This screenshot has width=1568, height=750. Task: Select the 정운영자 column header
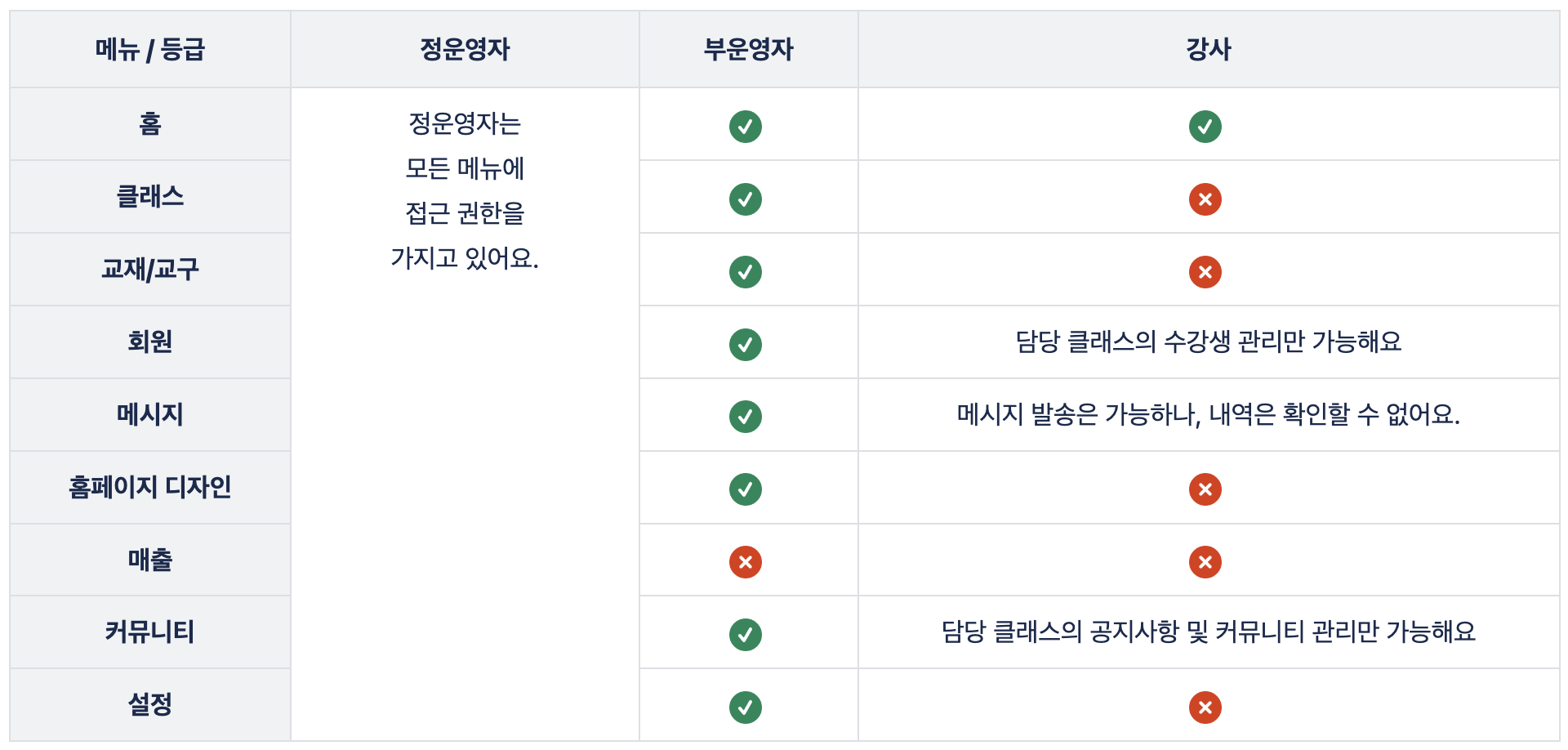(465, 49)
